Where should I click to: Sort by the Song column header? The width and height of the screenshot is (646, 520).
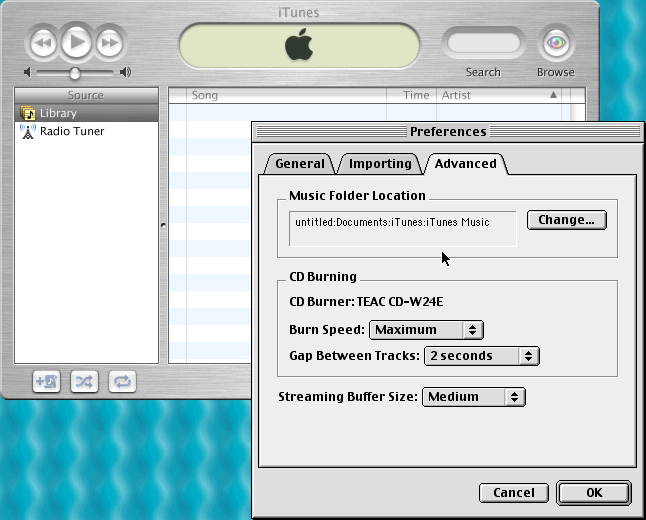coord(286,95)
